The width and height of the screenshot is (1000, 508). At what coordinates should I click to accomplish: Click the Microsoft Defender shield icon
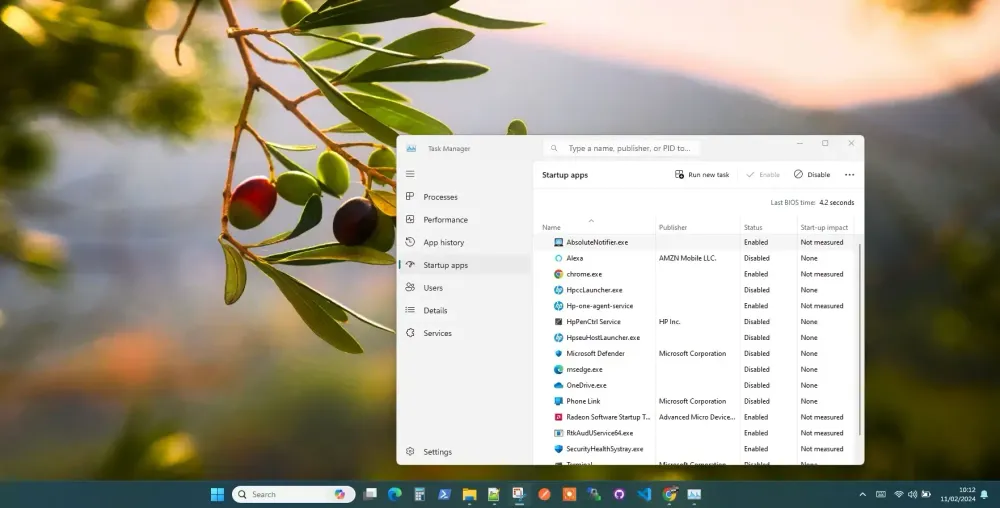click(x=559, y=354)
